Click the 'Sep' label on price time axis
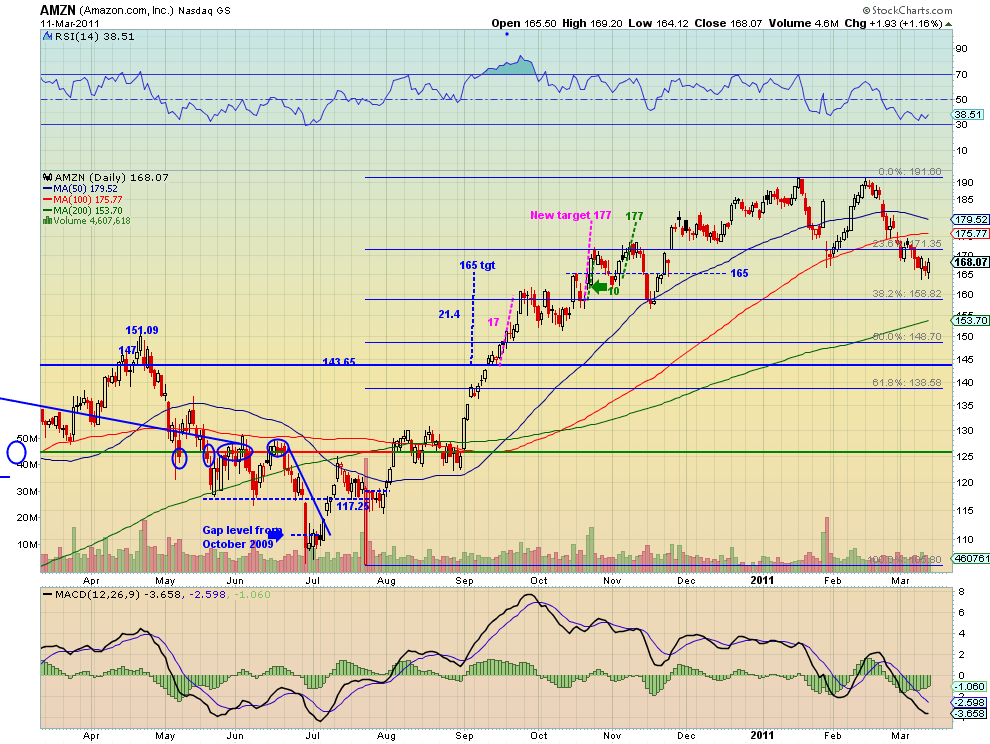 tap(464, 580)
